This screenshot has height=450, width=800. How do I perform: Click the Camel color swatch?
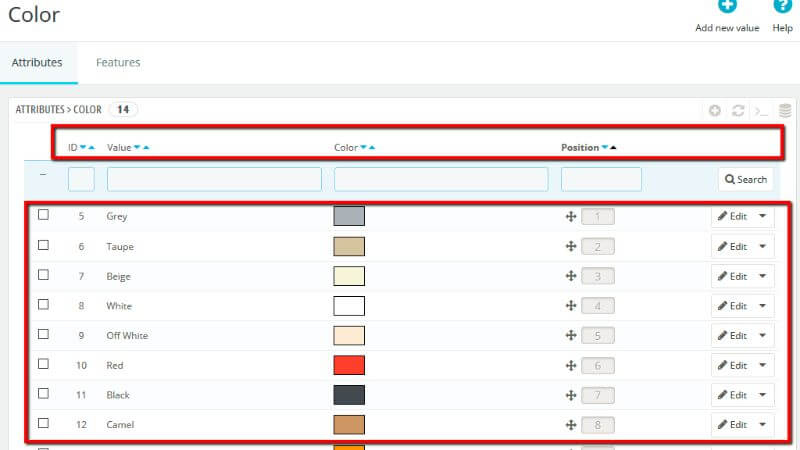click(x=349, y=424)
